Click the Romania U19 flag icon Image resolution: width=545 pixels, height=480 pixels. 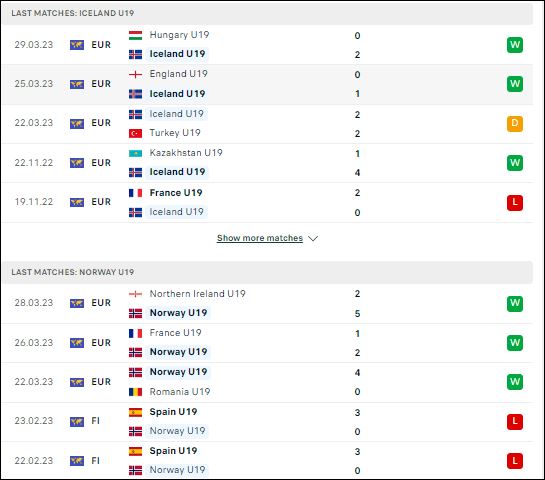[x=135, y=392]
